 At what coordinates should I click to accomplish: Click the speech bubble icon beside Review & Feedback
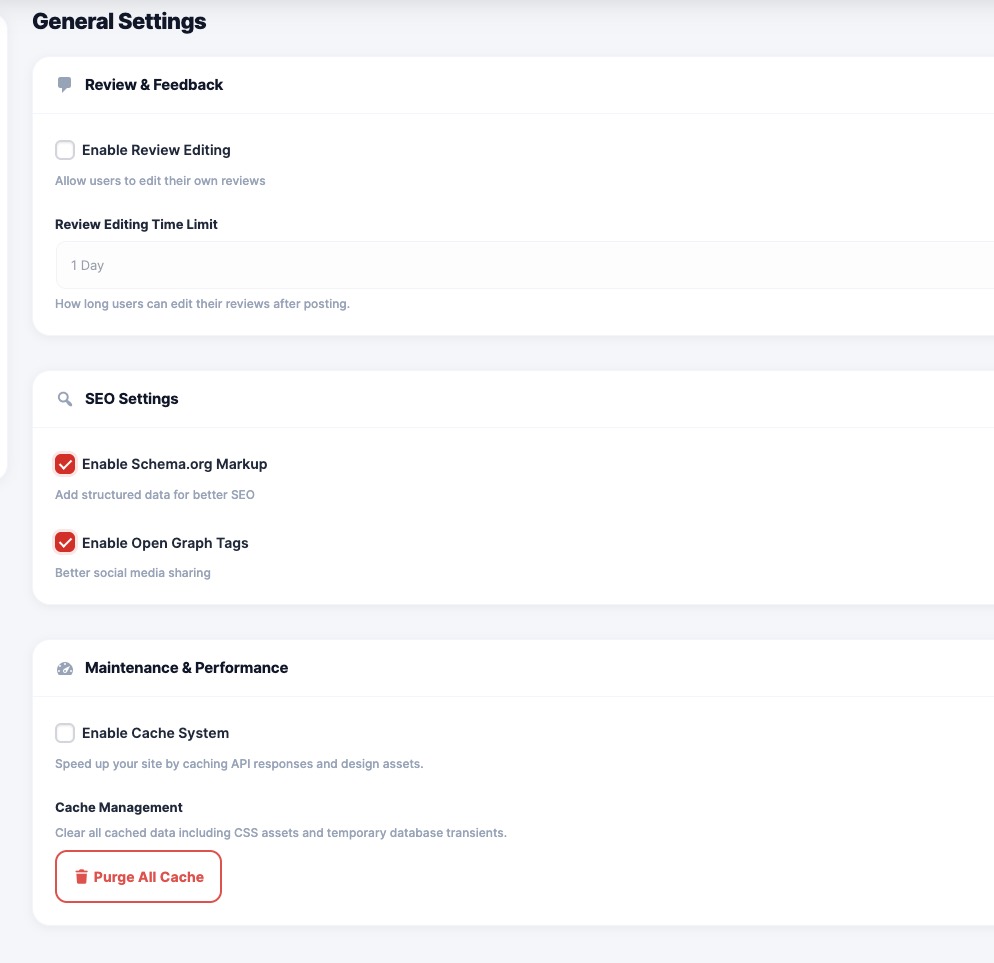click(65, 85)
